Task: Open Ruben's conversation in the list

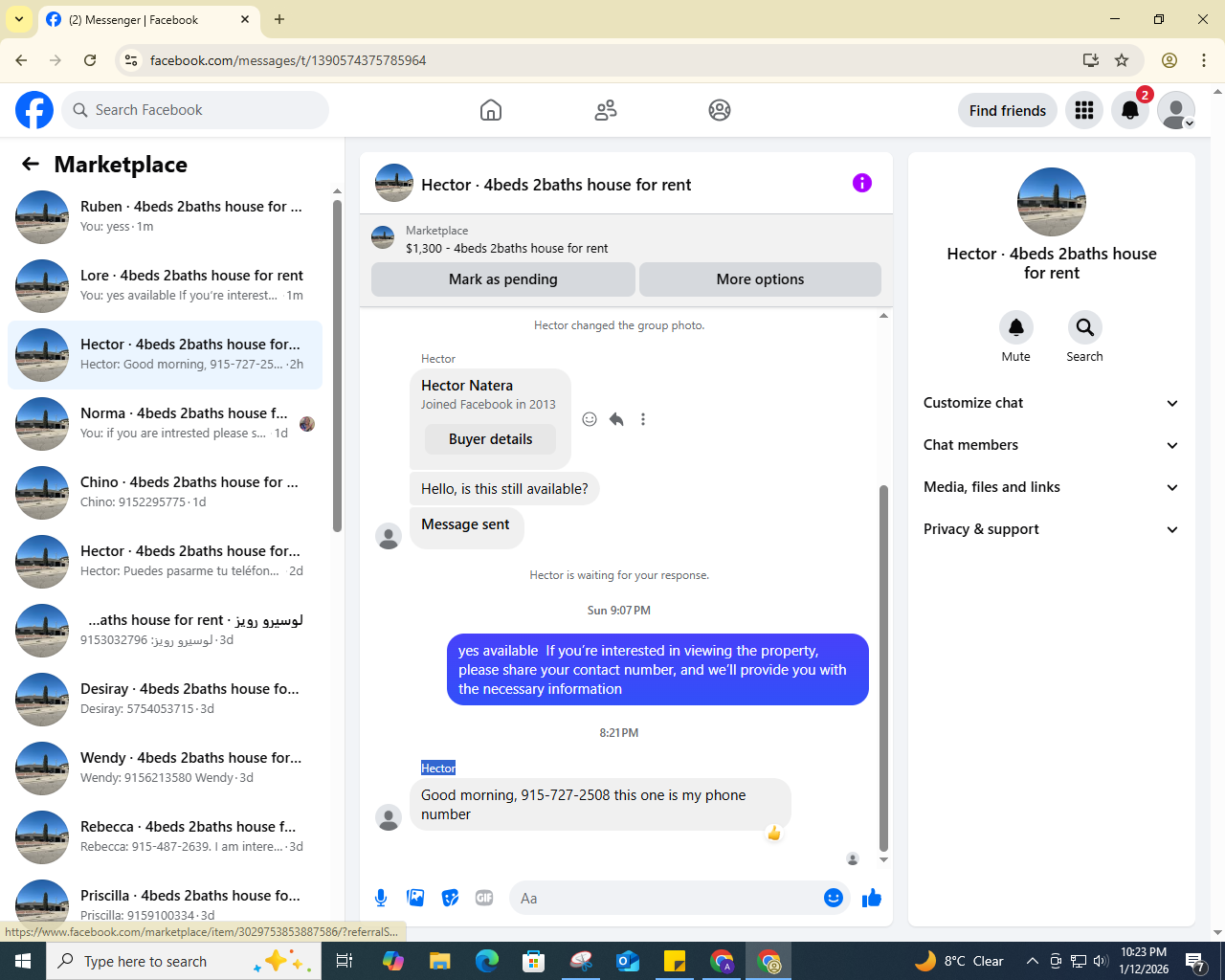Action: [165, 217]
